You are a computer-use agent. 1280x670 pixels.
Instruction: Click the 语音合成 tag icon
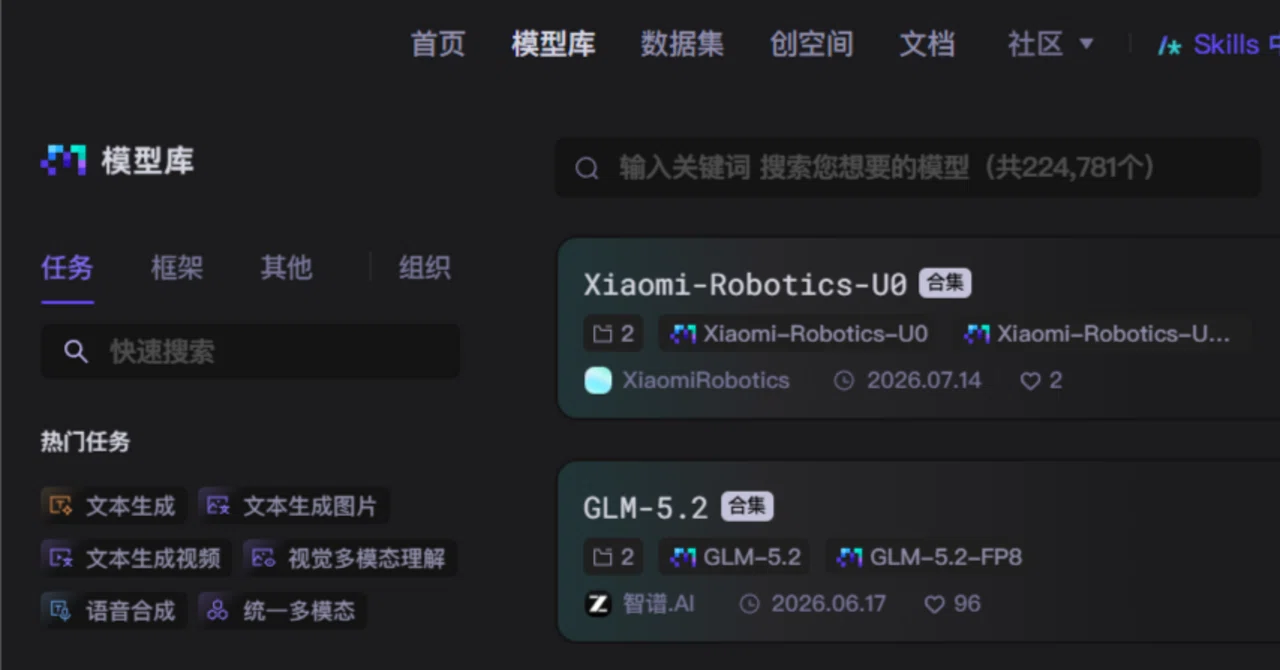click(61, 610)
